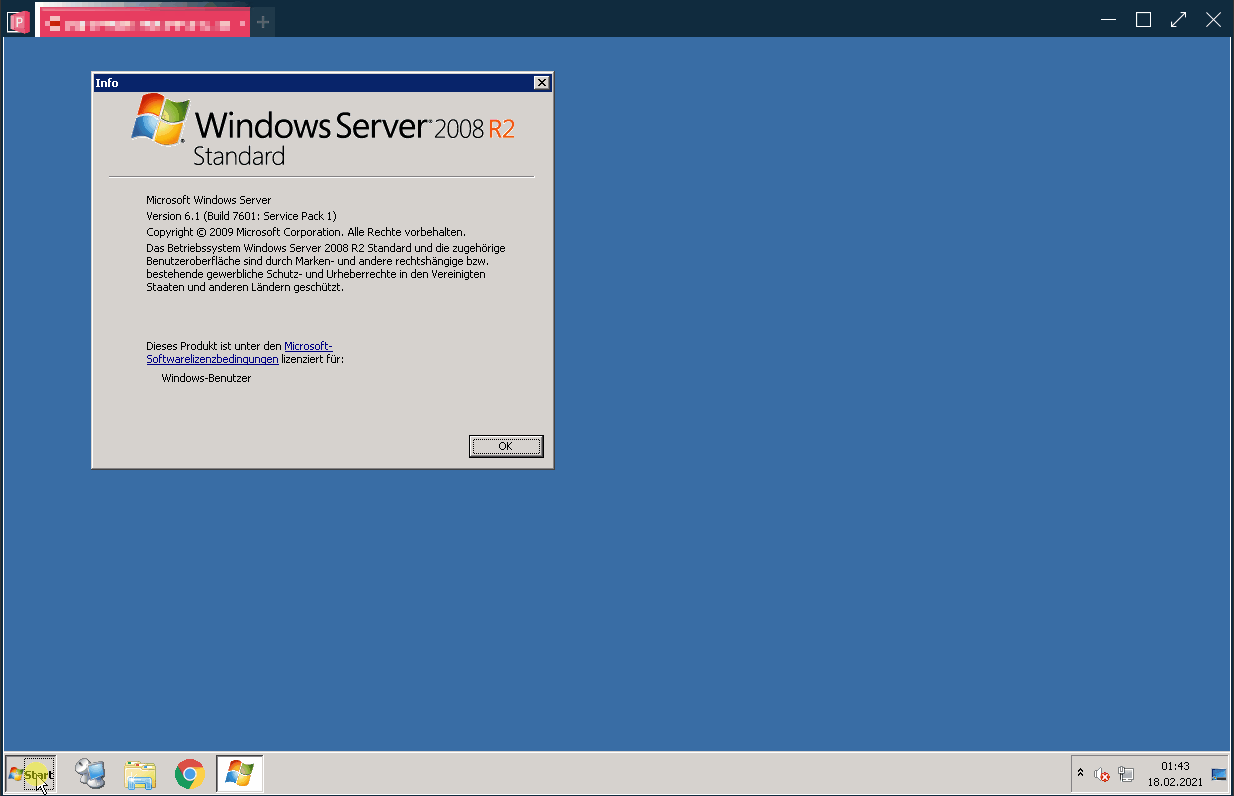Show hidden tray icons

[x=1080, y=773]
